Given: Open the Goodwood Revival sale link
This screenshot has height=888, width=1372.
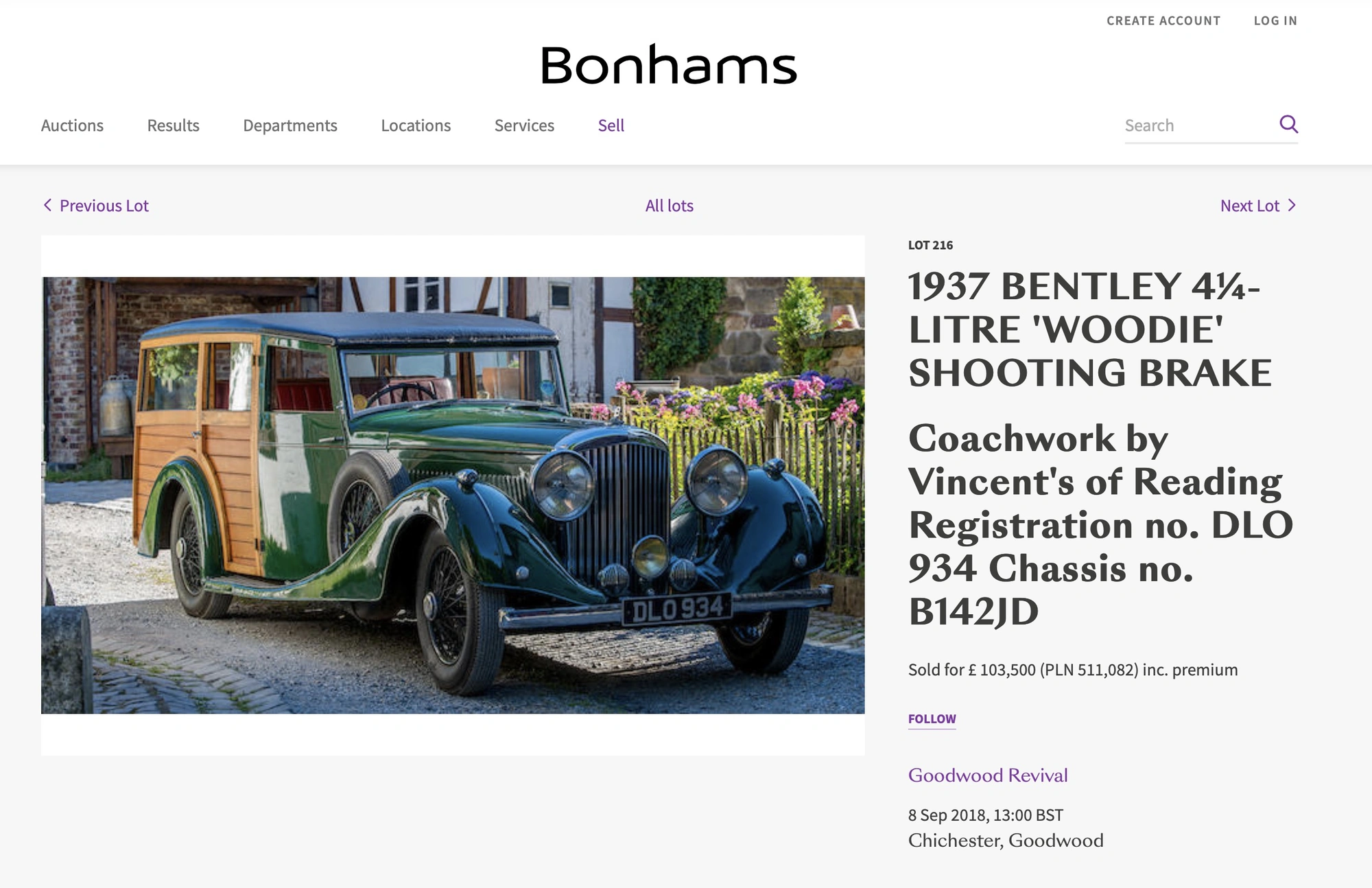Looking at the screenshot, I should click(x=988, y=775).
